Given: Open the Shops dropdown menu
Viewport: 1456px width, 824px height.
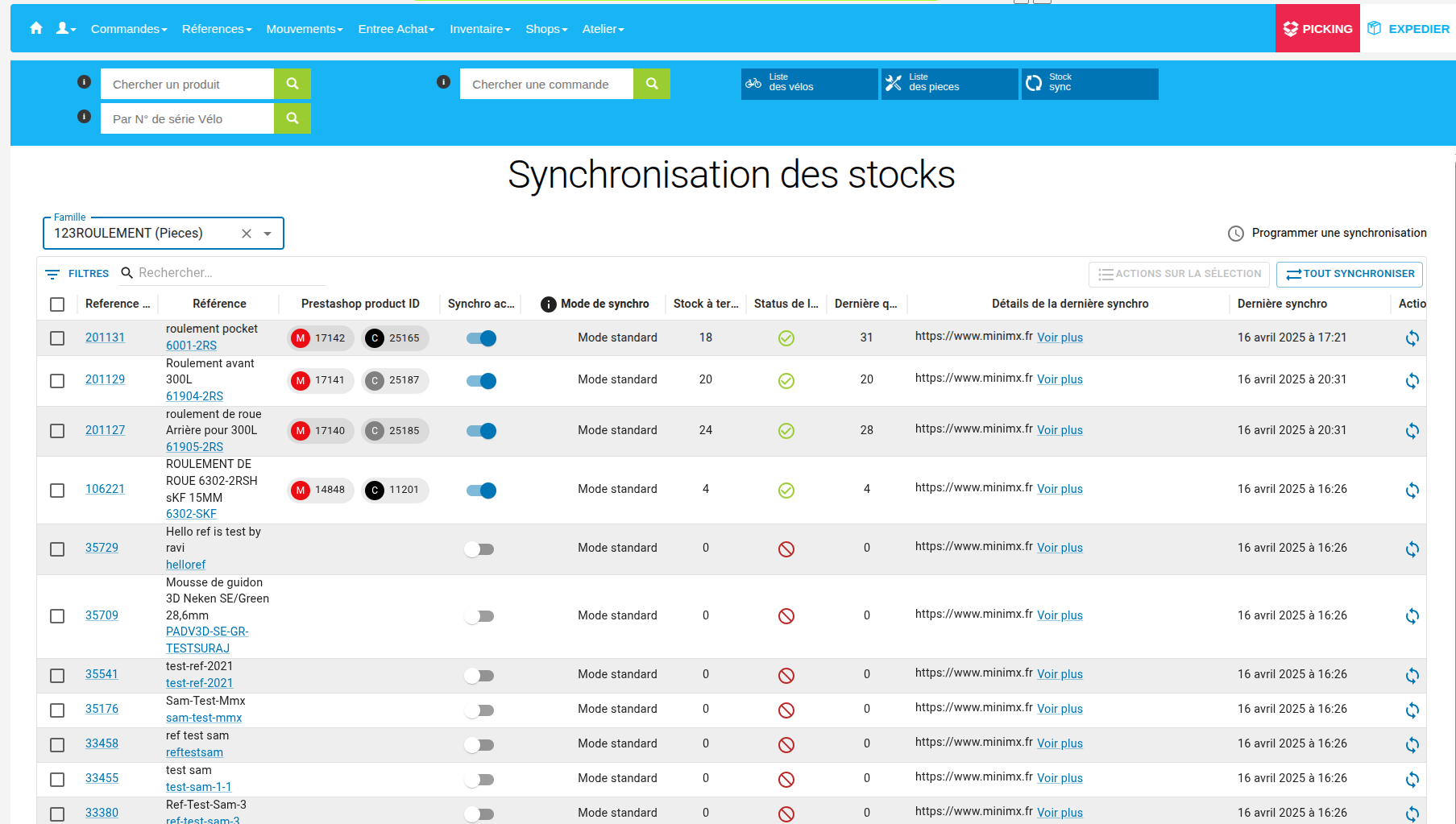Looking at the screenshot, I should point(545,28).
